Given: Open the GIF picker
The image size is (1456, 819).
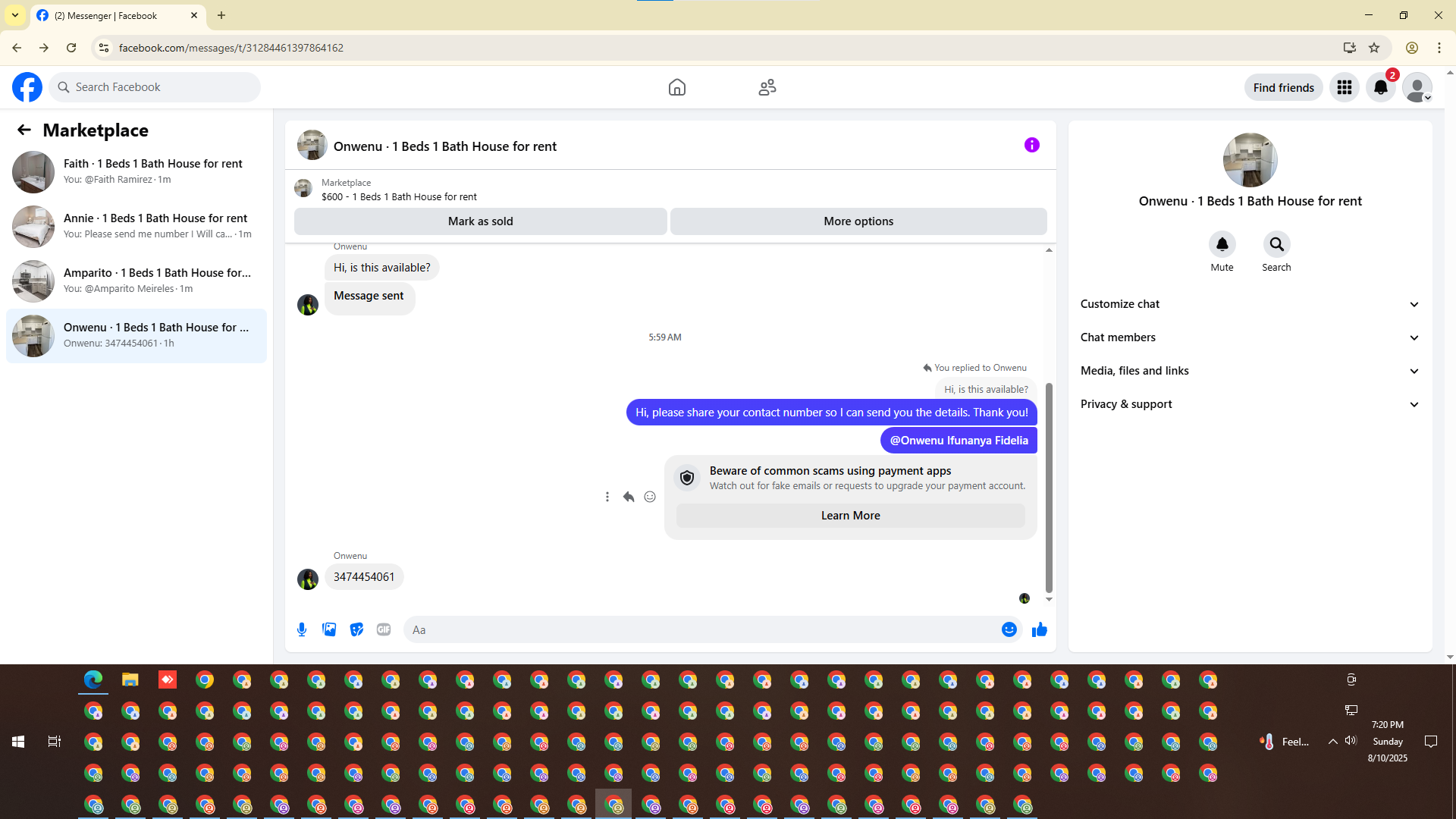Looking at the screenshot, I should [x=384, y=629].
